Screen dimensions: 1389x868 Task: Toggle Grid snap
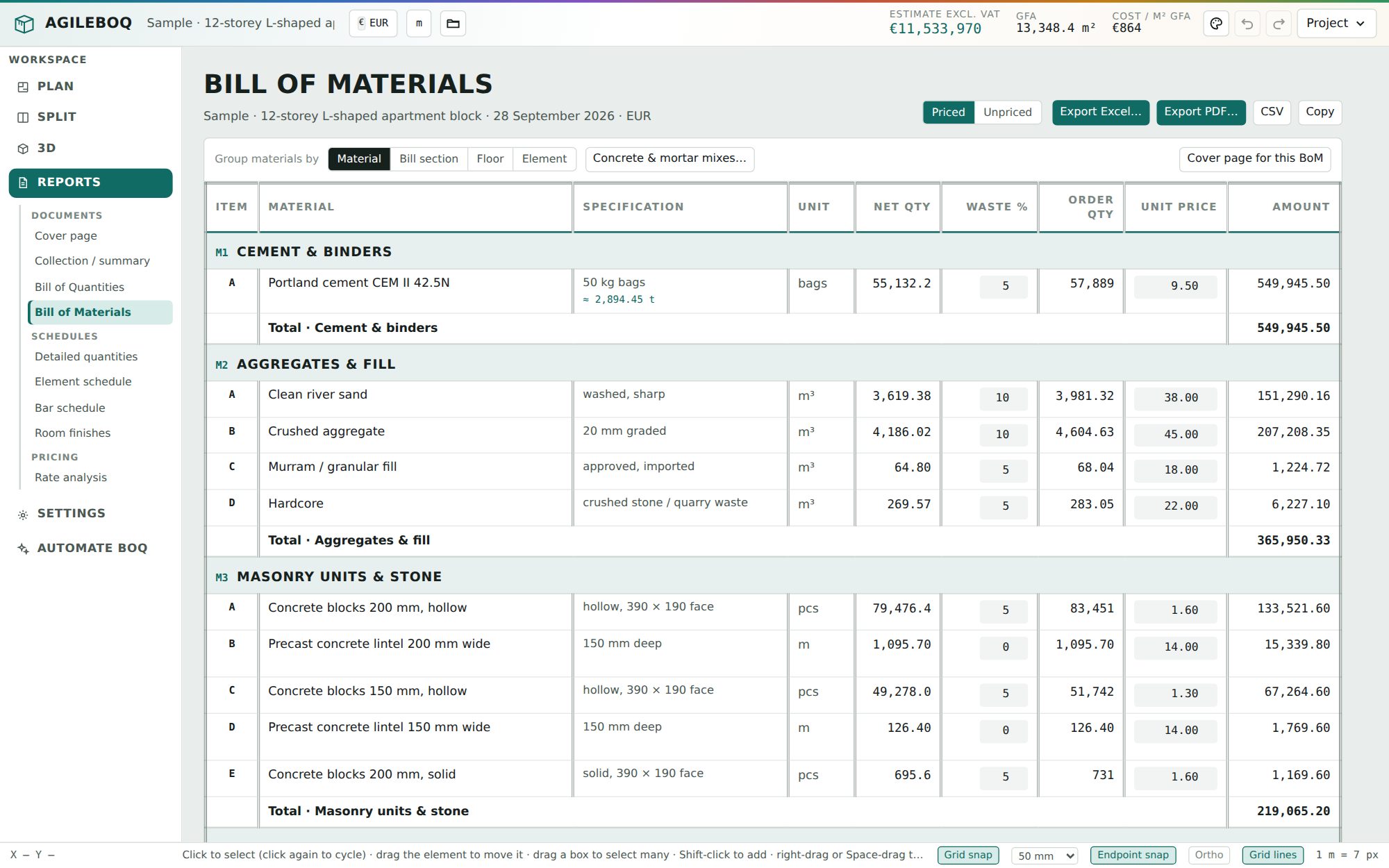point(968,856)
